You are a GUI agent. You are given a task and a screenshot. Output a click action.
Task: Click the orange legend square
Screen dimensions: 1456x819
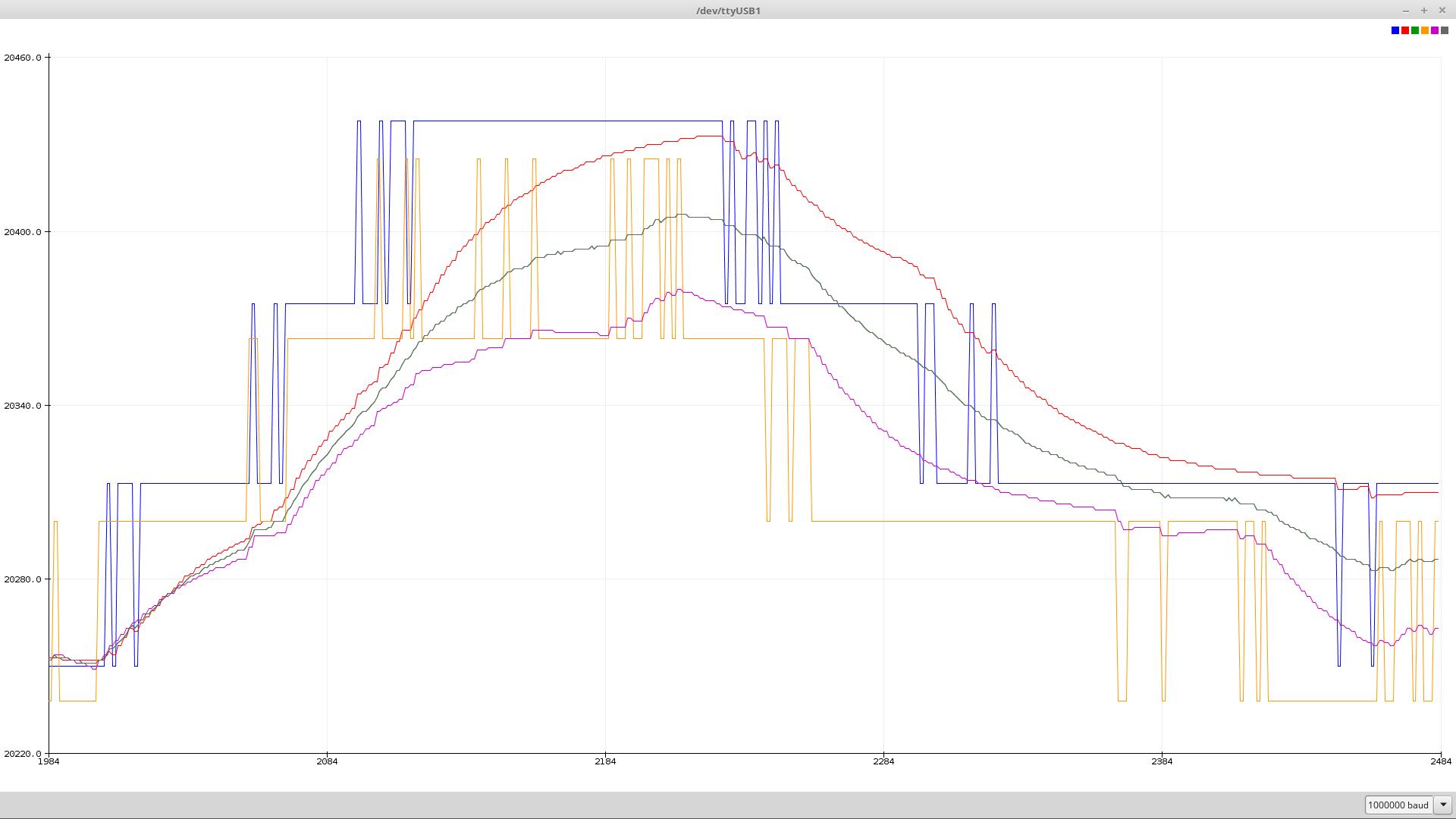(1424, 30)
